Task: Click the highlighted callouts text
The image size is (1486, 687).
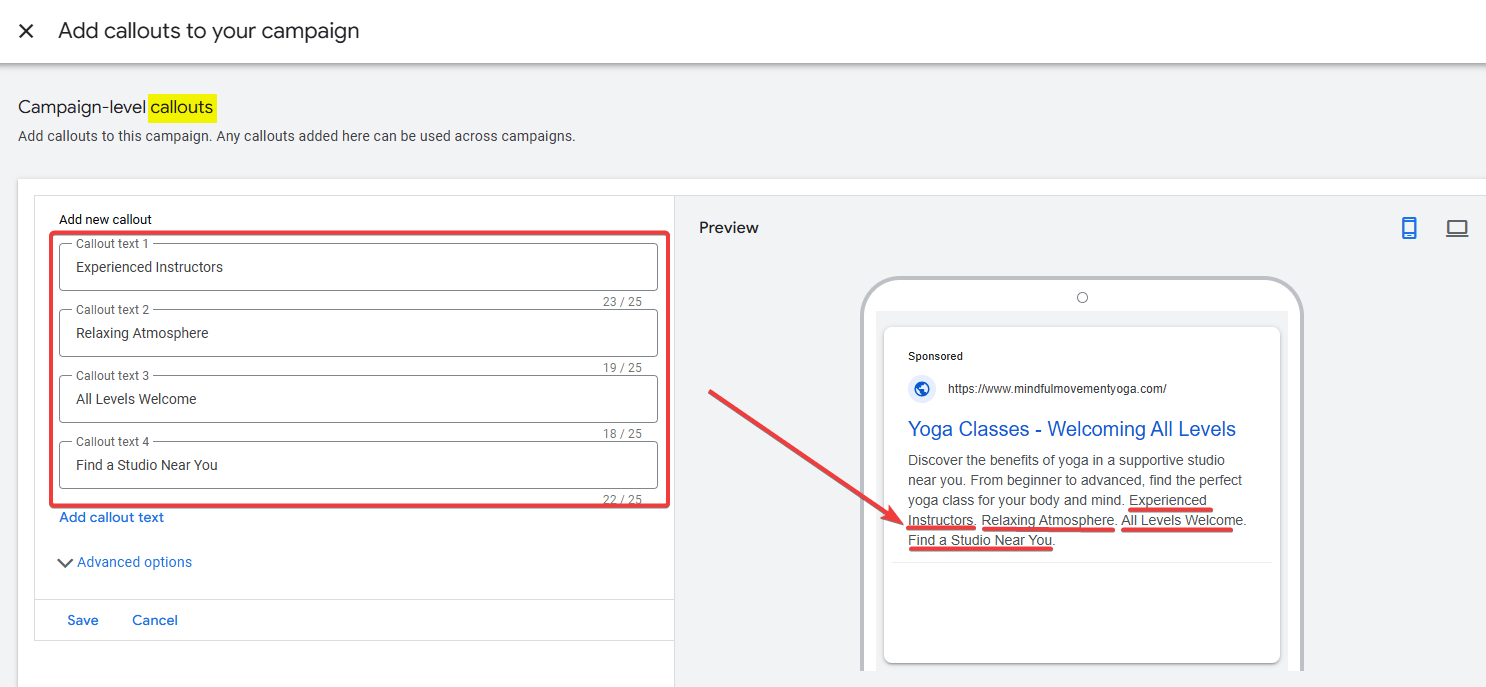Action: click(182, 106)
